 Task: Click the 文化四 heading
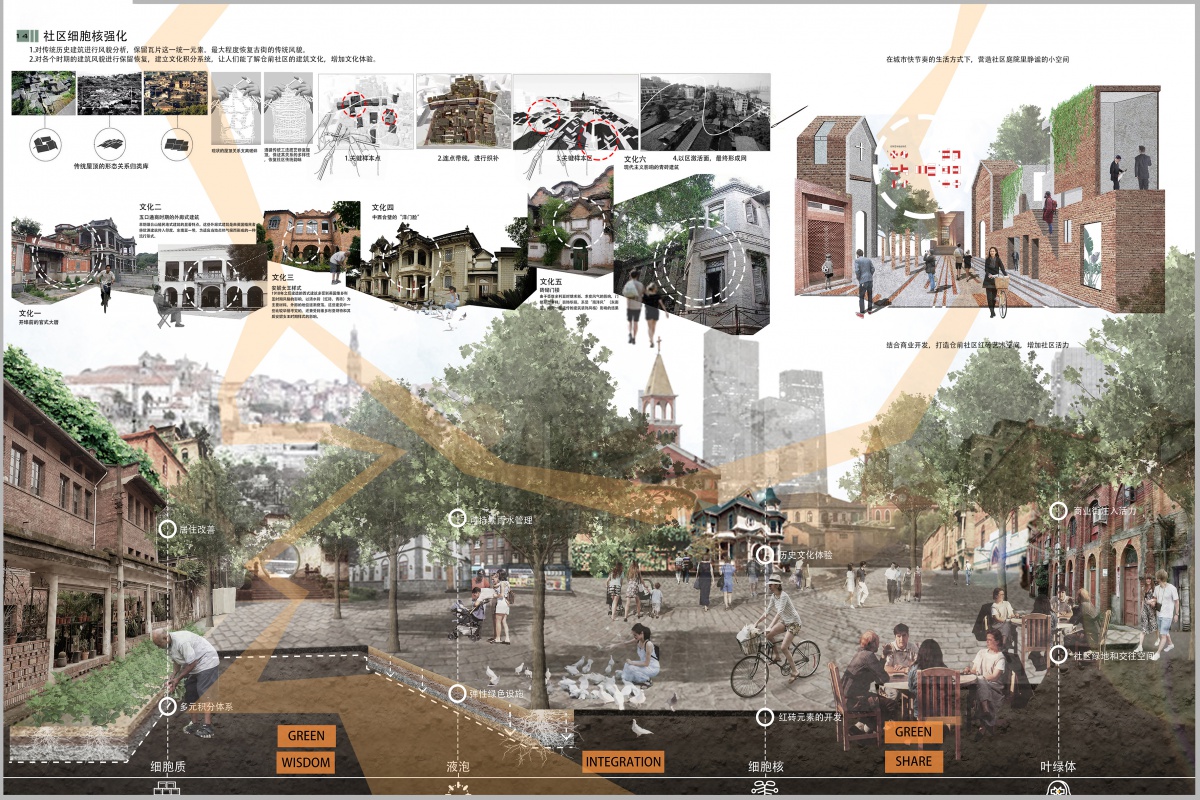[x=384, y=207]
